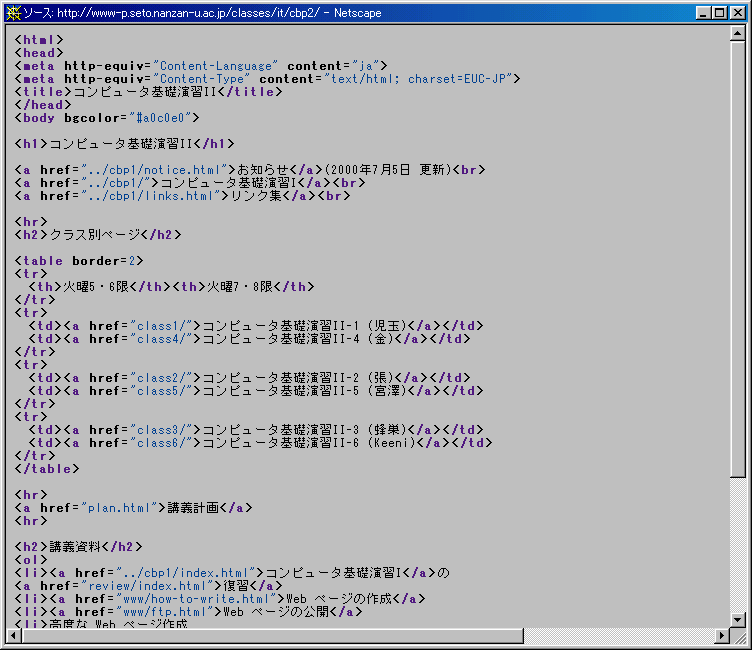Viewport: 752px width, 650px height.
Task: Click the "Content-Language" attribute value
Action: click(215, 66)
